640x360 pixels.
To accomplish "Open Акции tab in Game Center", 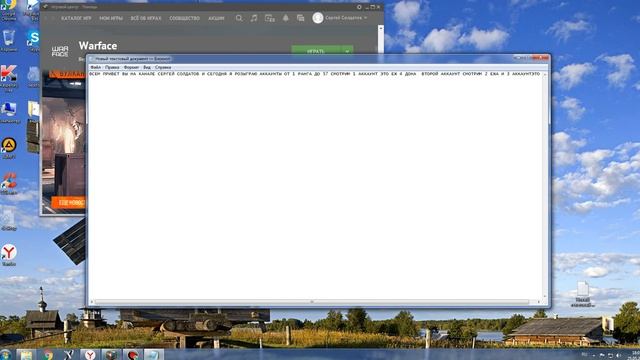I will click(216, 18).
